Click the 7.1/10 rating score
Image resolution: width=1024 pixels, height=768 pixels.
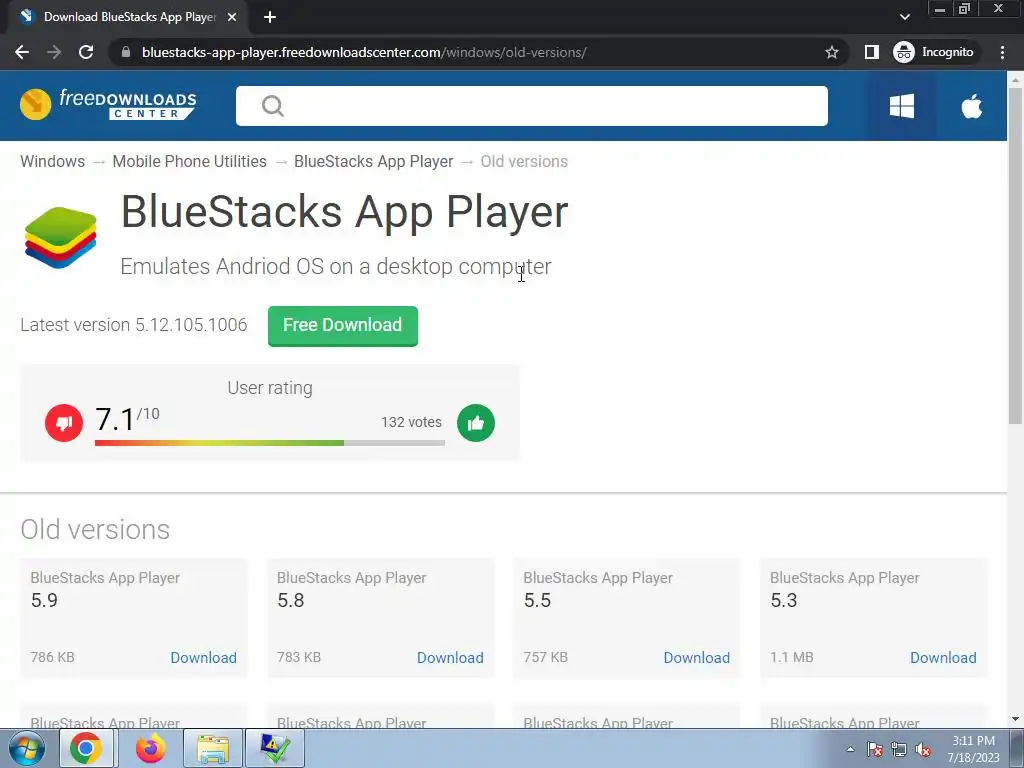click(127, 419)
